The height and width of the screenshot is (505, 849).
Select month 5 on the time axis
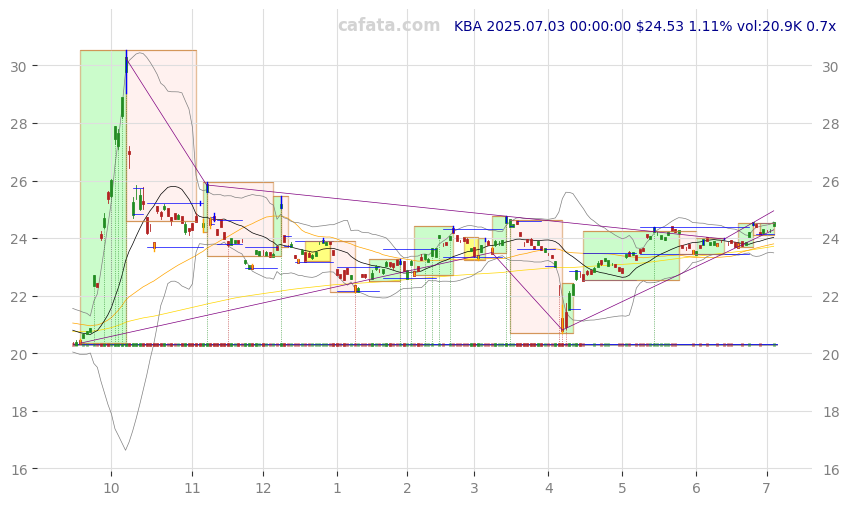[622, 488]
